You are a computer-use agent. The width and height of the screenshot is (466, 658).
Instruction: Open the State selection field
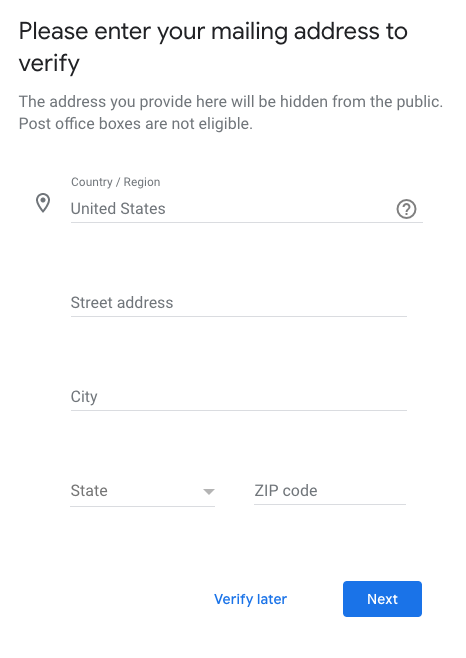142,491
